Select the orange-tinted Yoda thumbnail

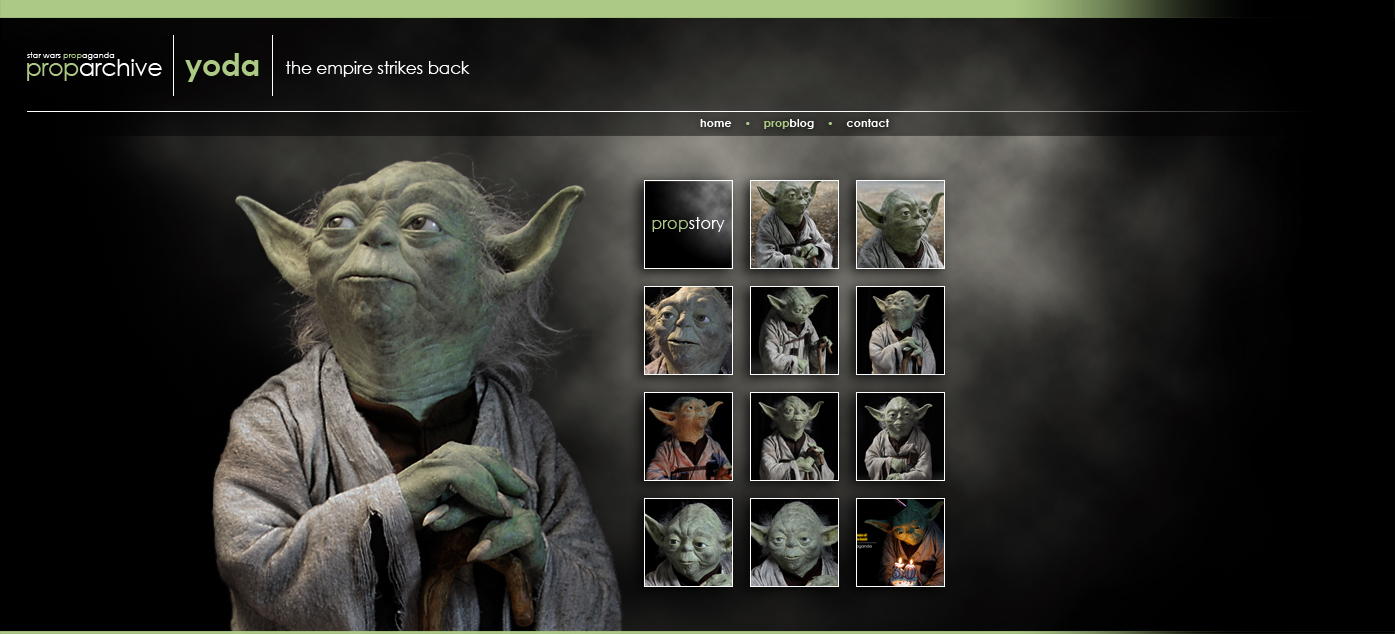pyautogui.click(x=688, y=436)
